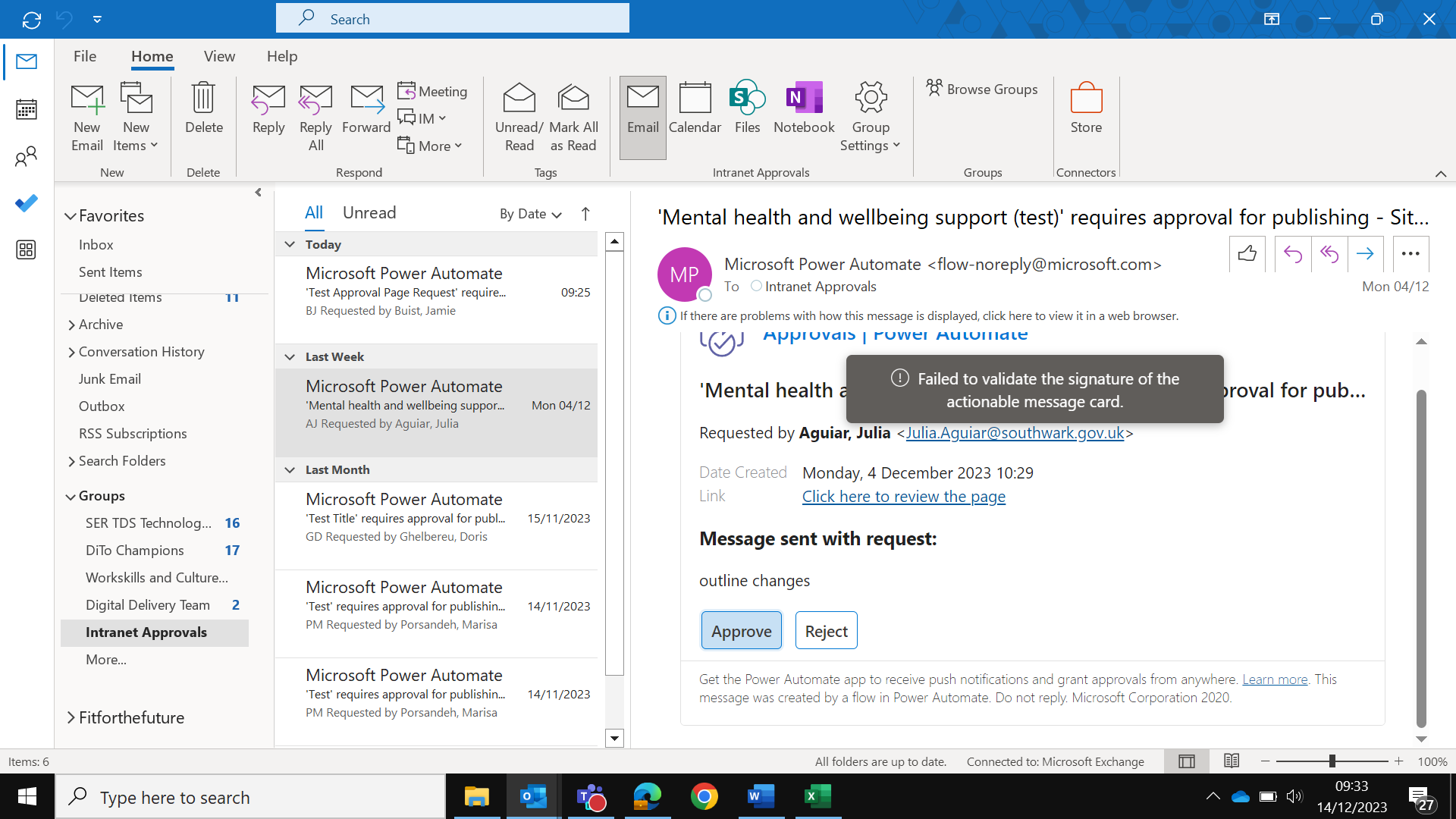Click zoom slider handle in status bar
The height and width of the screenshot is (819, 1456).
(x=1332, y=761)
